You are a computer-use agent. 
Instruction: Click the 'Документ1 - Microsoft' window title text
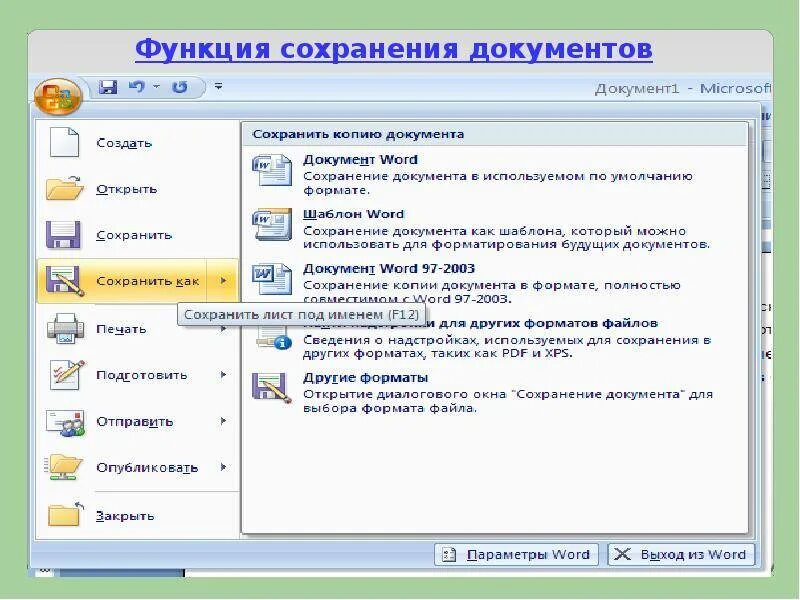coord(683,88)
